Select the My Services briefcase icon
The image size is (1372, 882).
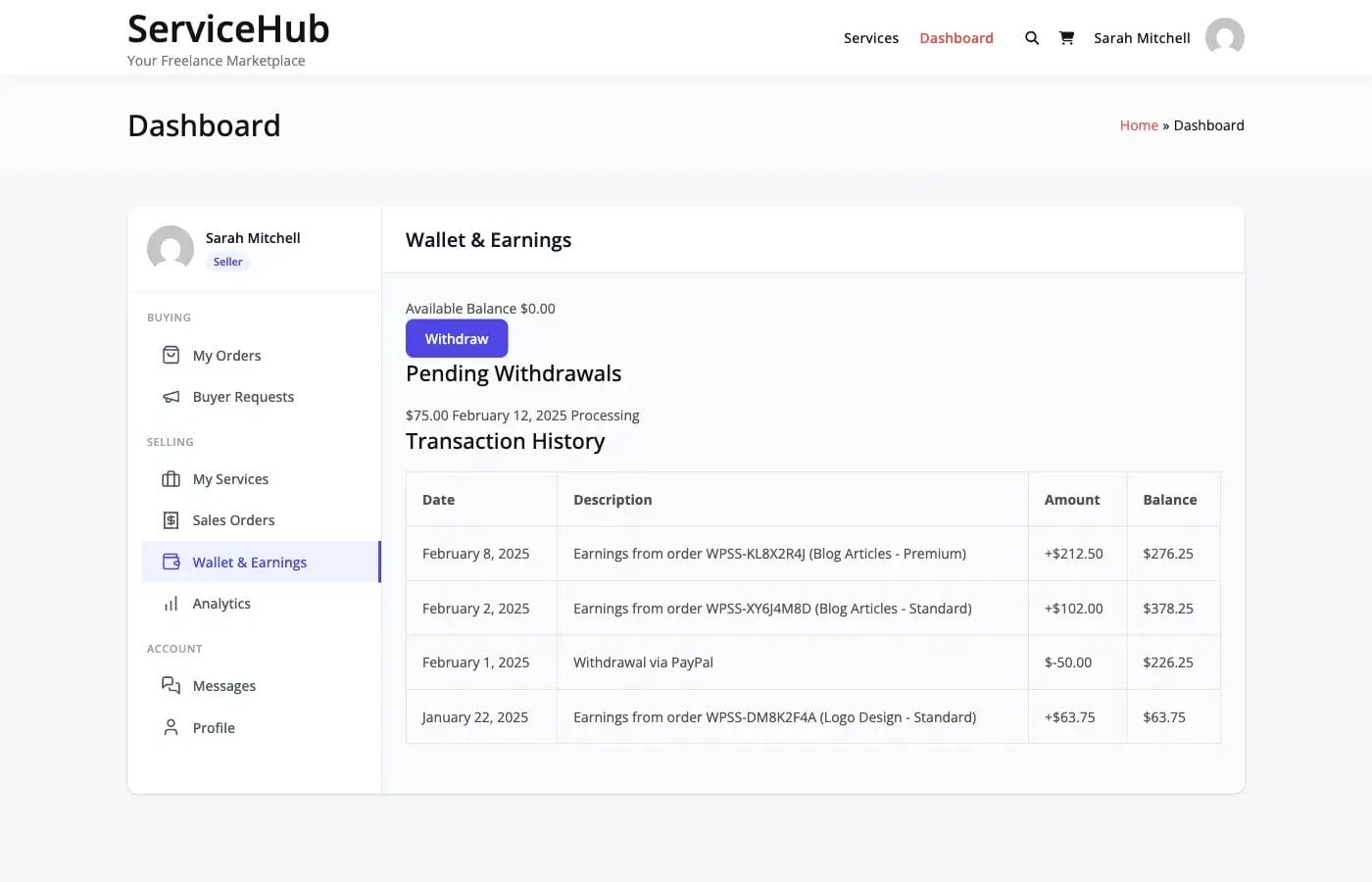171,478
